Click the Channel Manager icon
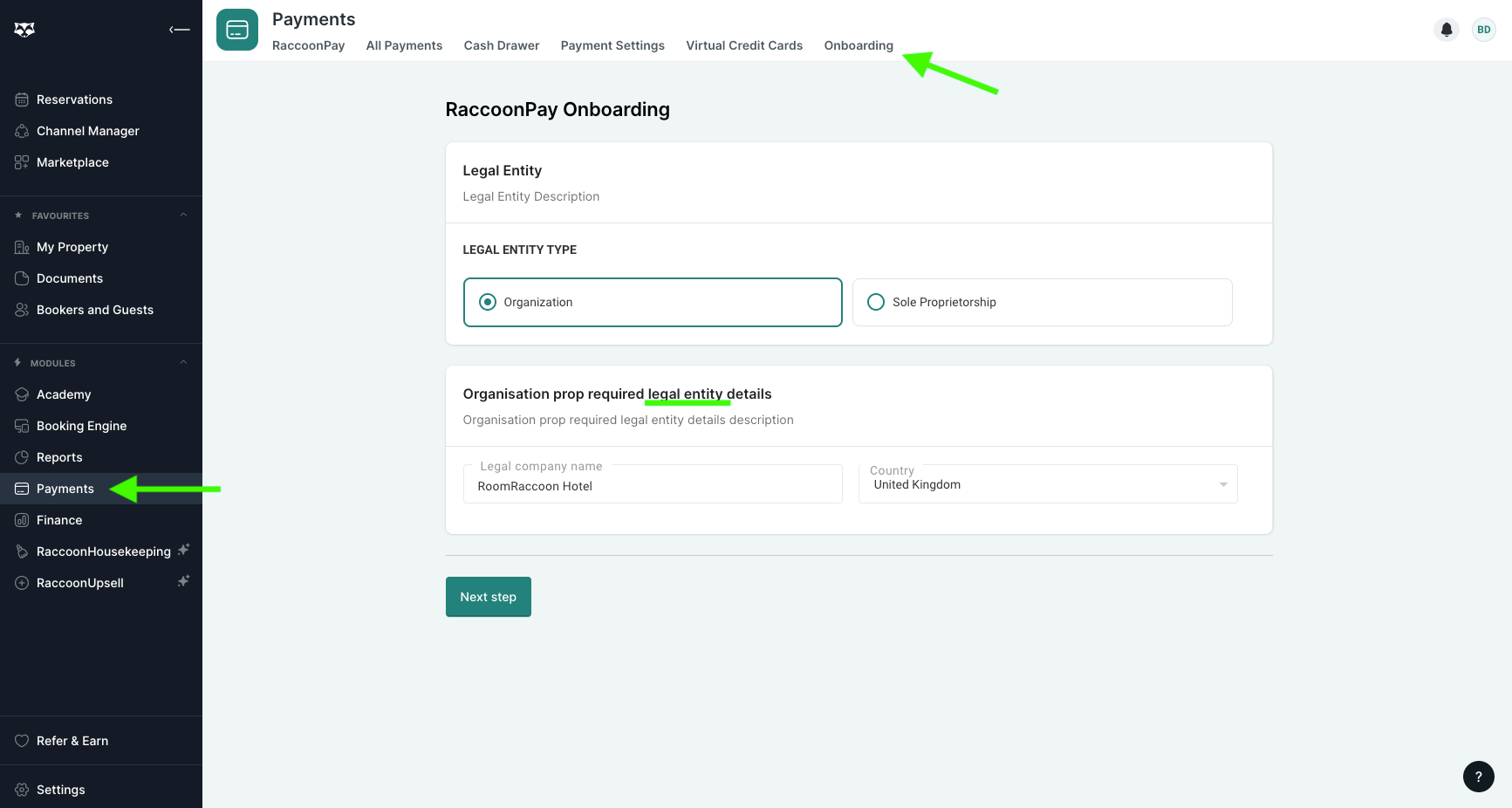1512x808 pixels. coord(22,131)
